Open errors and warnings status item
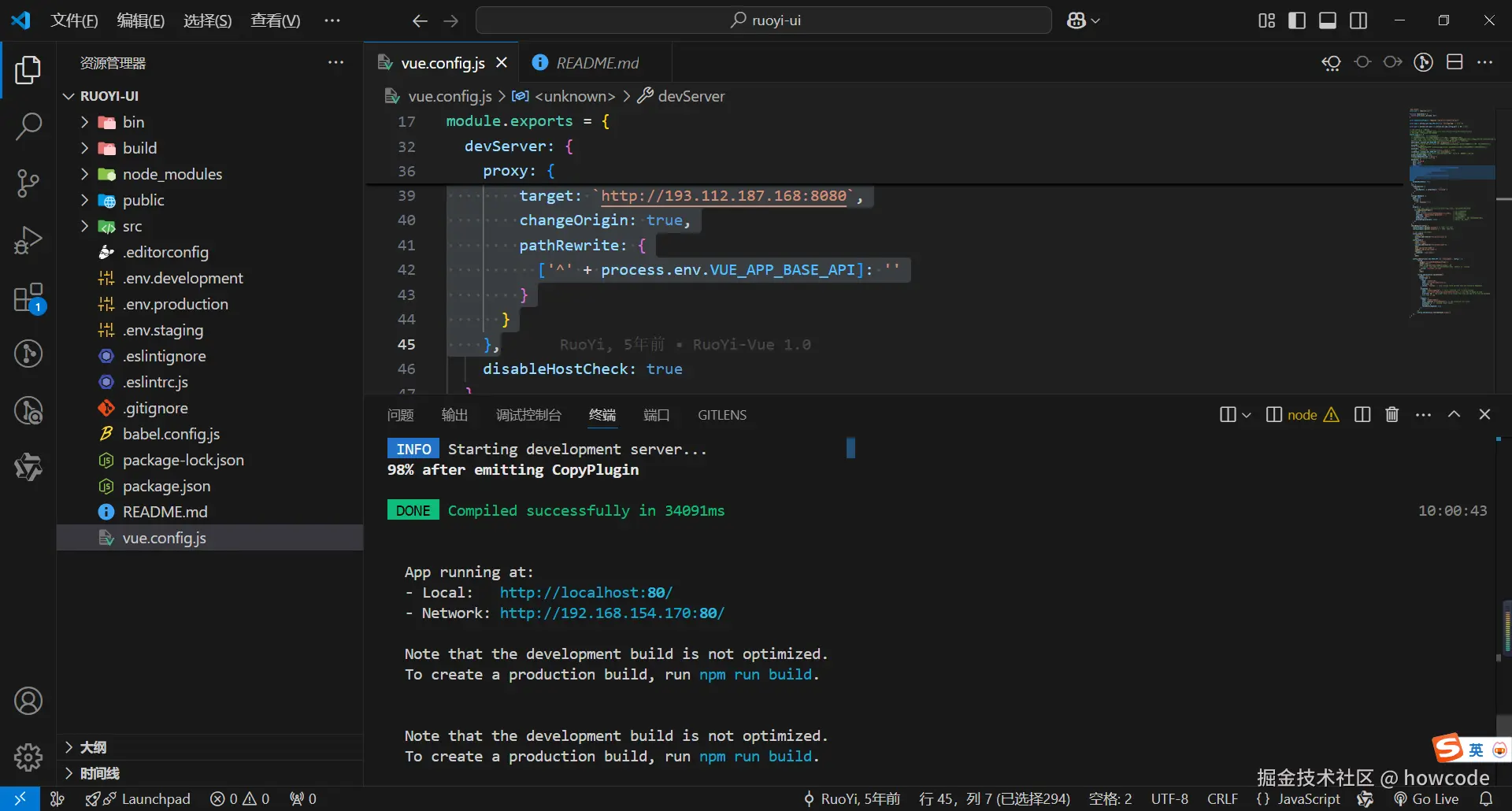The width and height of the screenshot is (1512, 811). click(x=239, y=798)
